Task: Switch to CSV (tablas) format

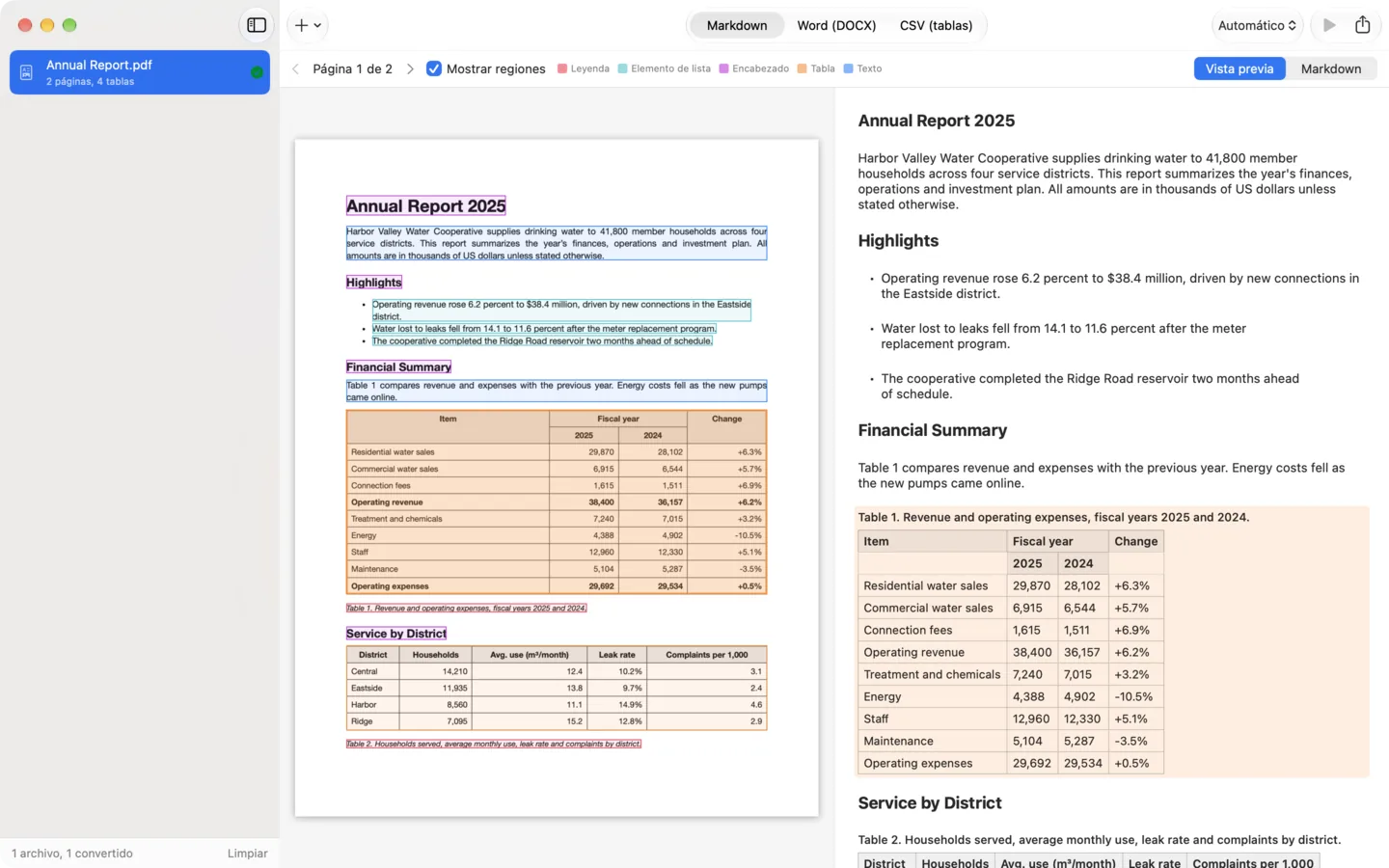Action: click(936, 25)
